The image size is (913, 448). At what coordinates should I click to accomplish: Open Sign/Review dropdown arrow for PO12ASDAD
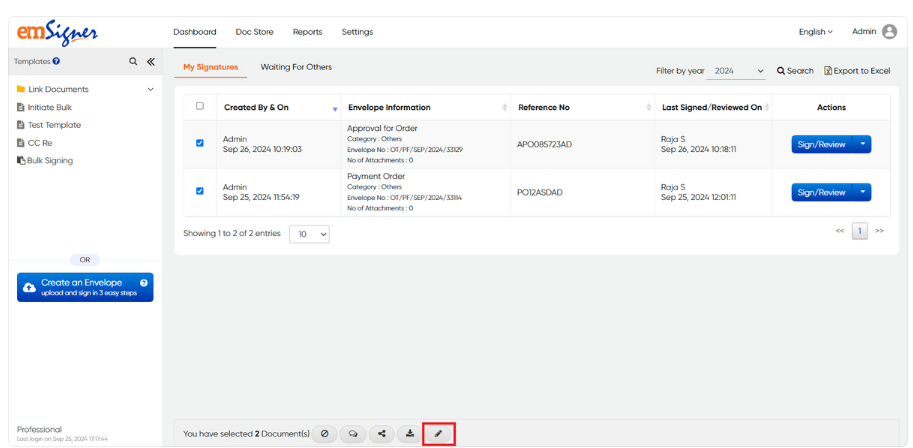(862, 192)
